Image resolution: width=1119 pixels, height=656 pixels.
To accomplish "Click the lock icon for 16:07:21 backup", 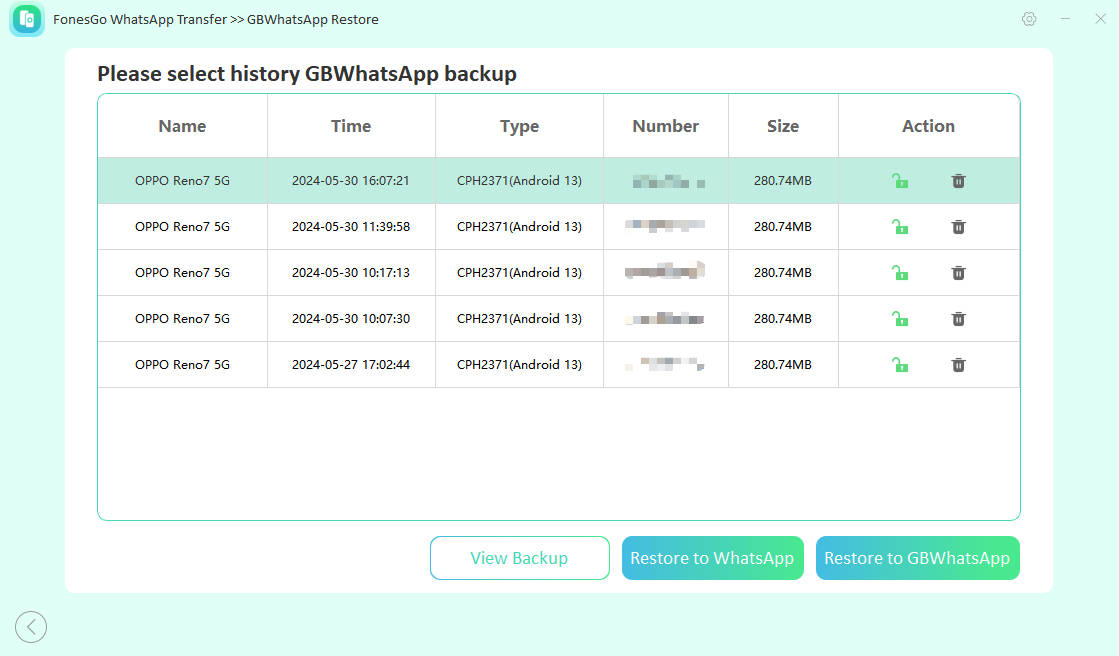I will [x=900, y=181].
